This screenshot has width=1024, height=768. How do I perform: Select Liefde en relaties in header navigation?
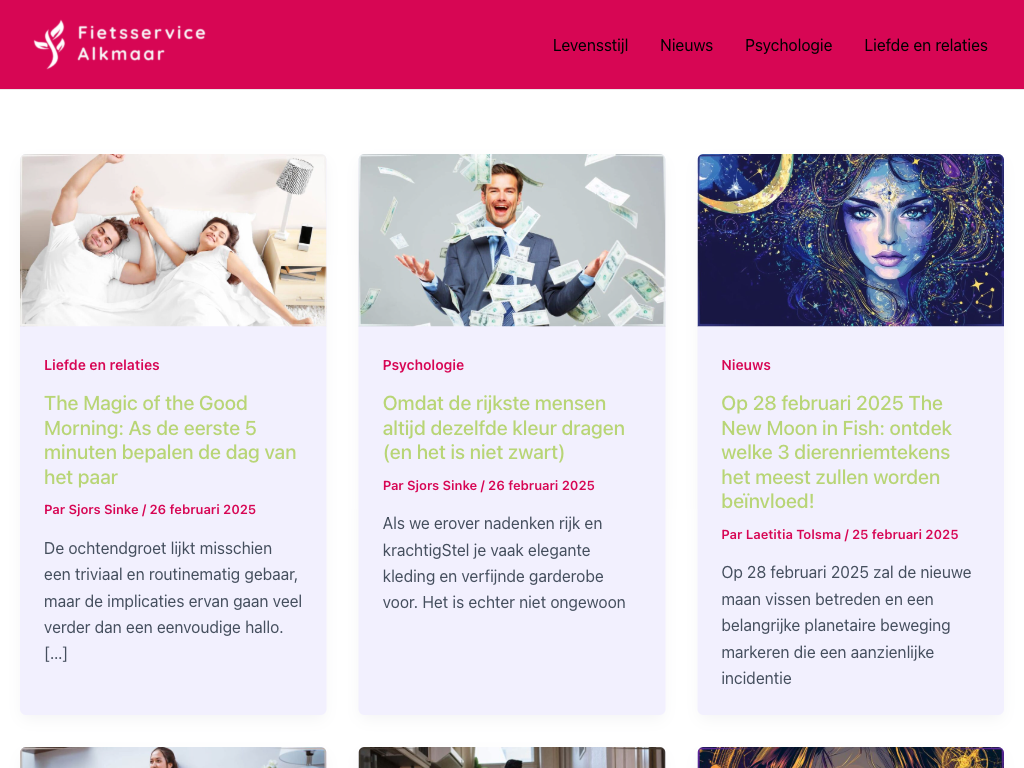pos(925,46)
